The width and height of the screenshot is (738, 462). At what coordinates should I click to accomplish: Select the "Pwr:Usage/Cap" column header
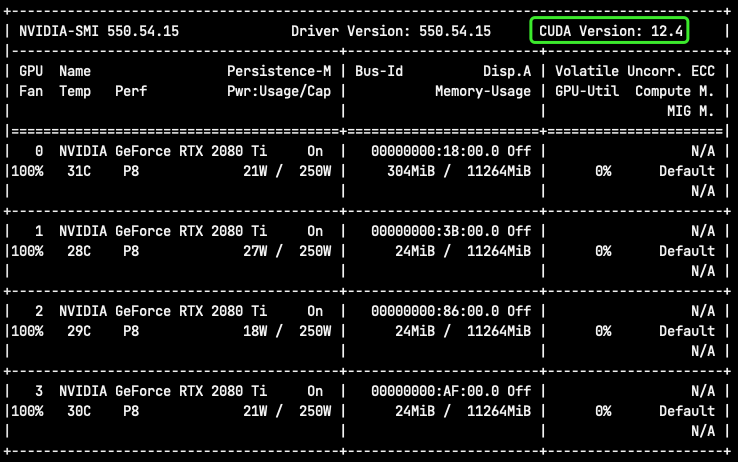coord(279,91)
